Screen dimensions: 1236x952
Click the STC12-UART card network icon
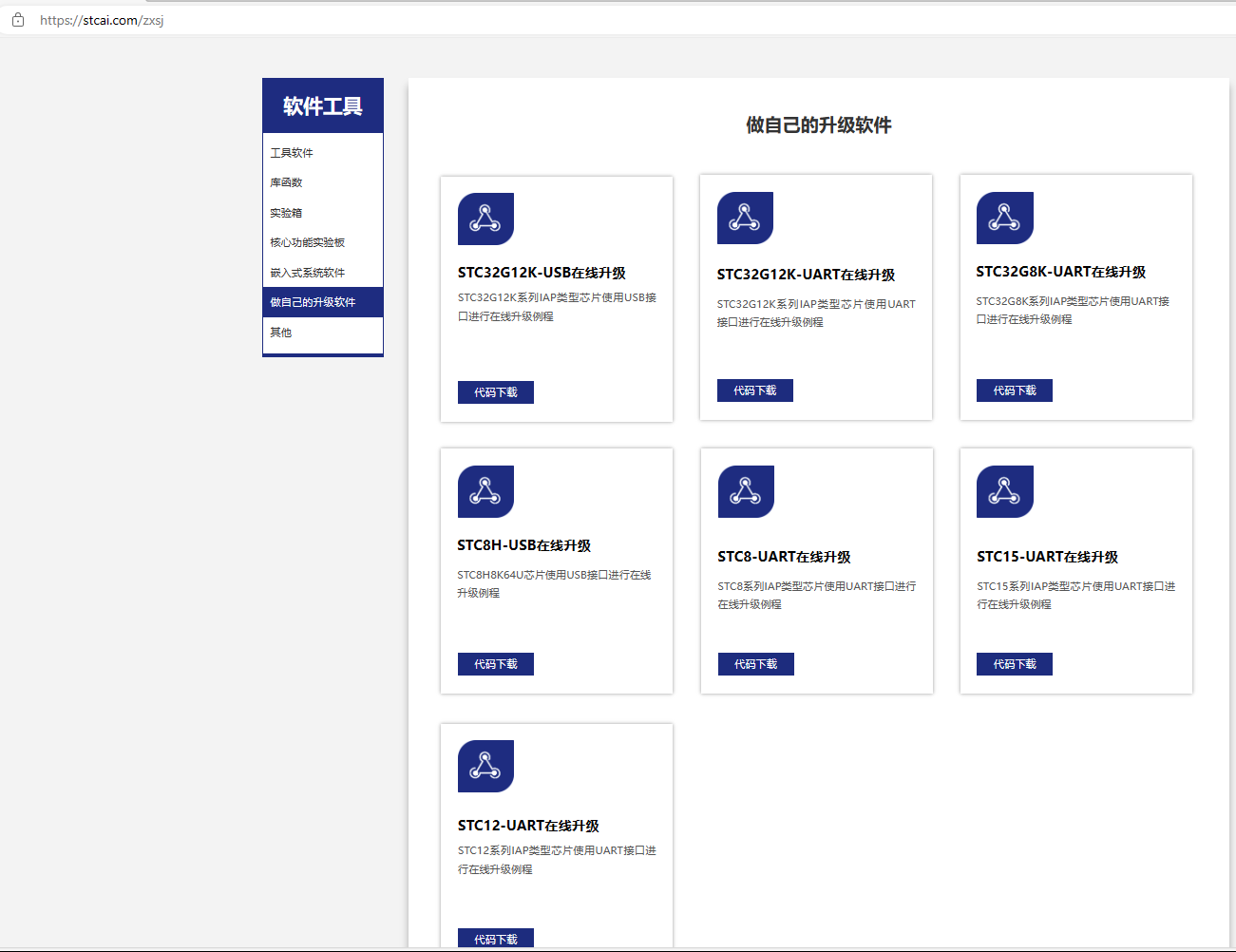pos(485,766)
